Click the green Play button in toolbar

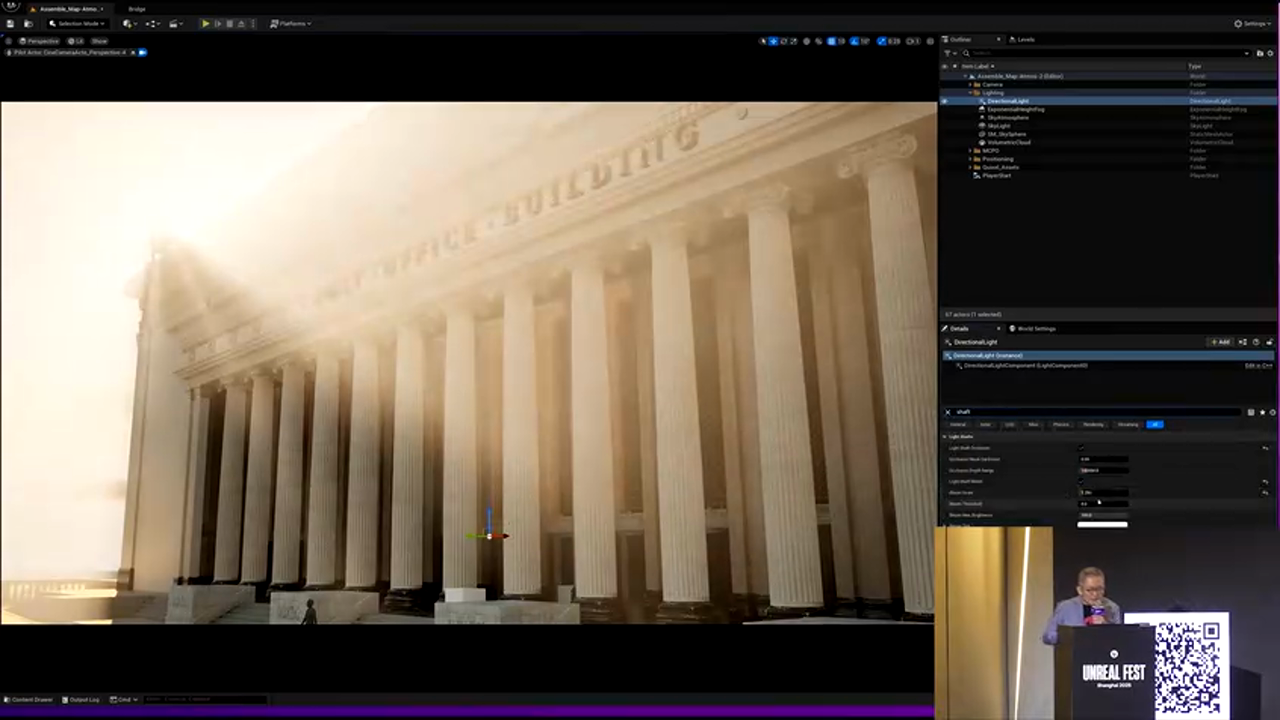[206, 23]
